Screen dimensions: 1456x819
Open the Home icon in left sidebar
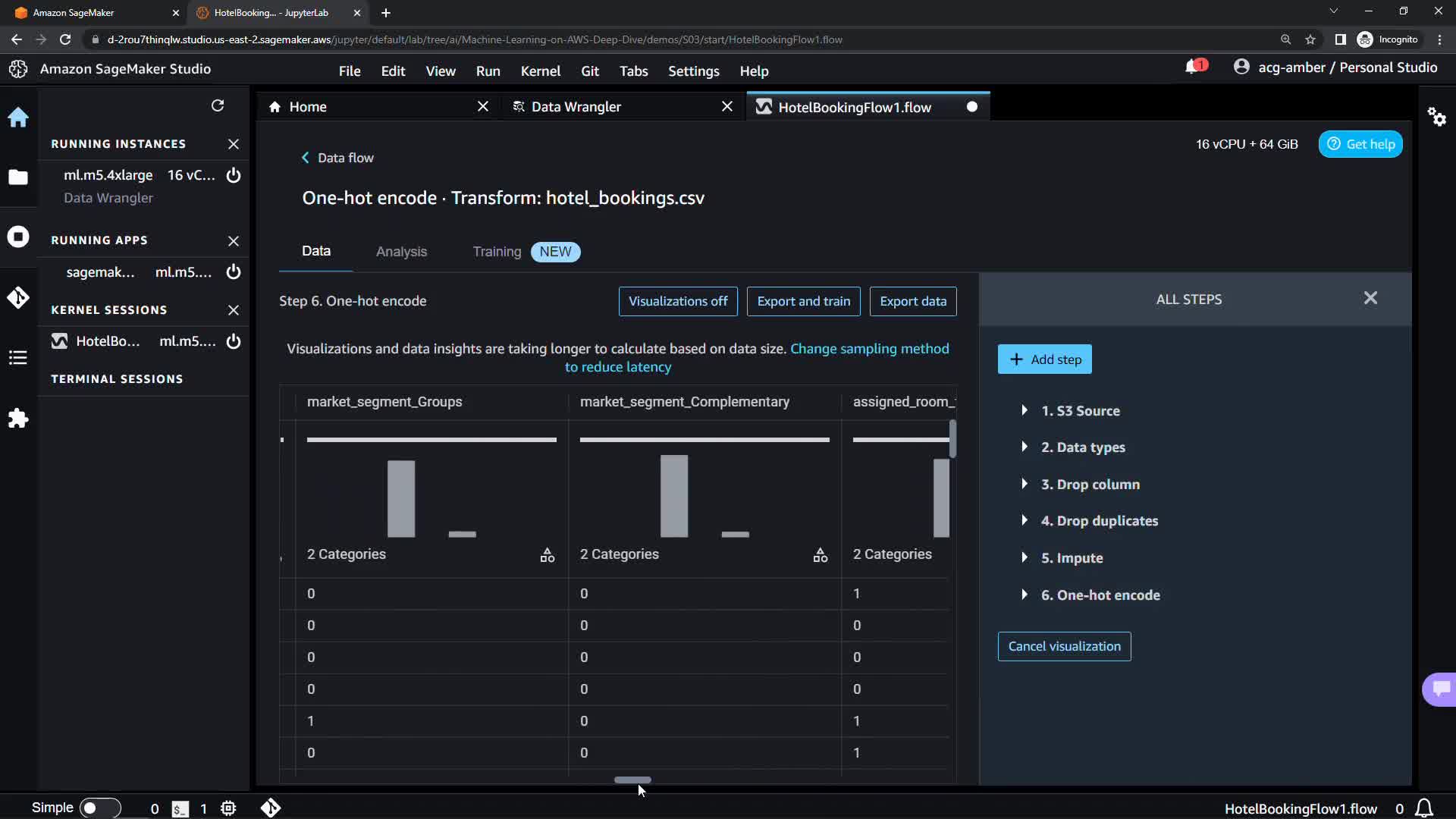18,118
